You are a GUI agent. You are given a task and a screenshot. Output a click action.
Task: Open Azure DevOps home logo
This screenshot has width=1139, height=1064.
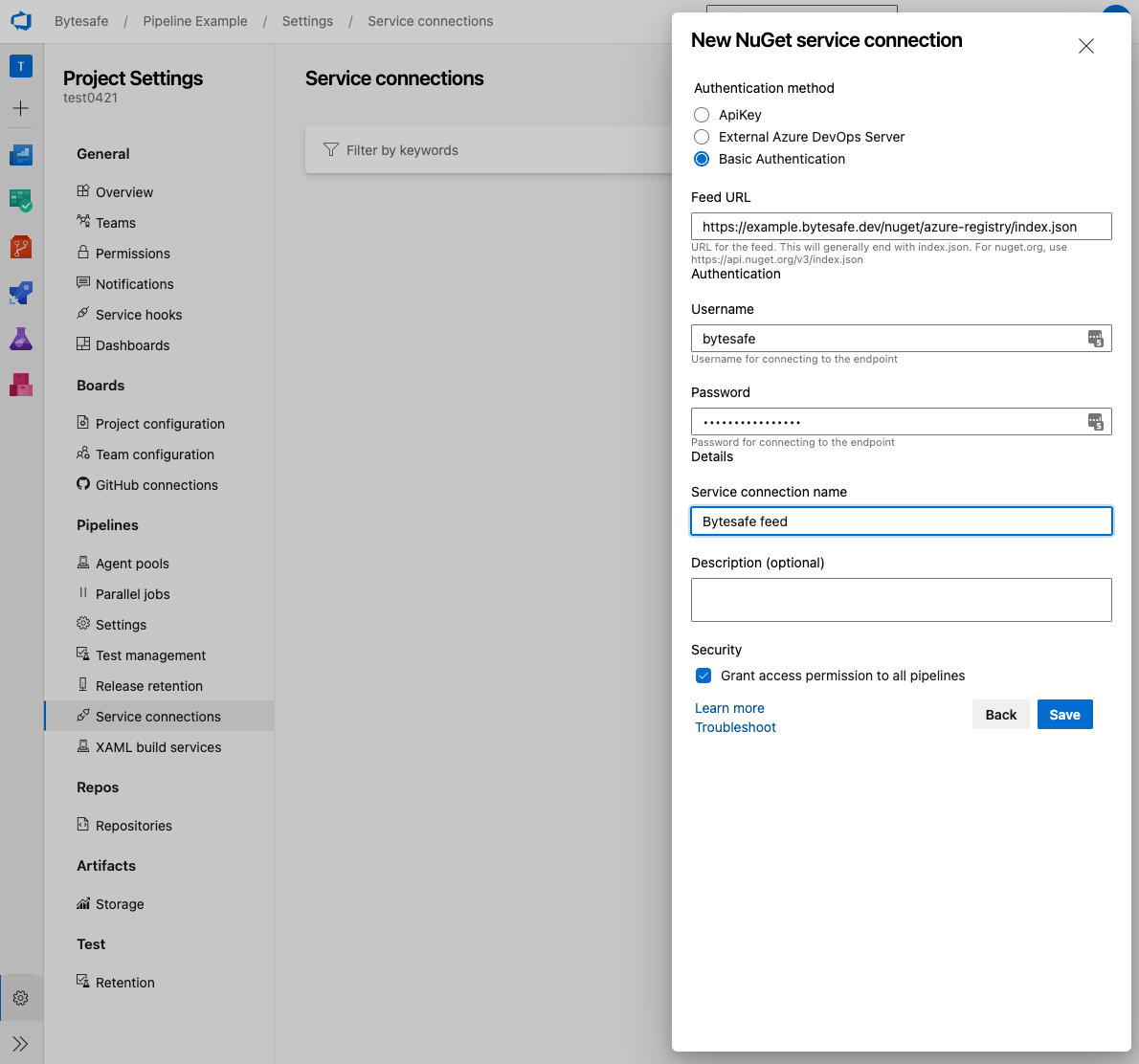(21, 21)
